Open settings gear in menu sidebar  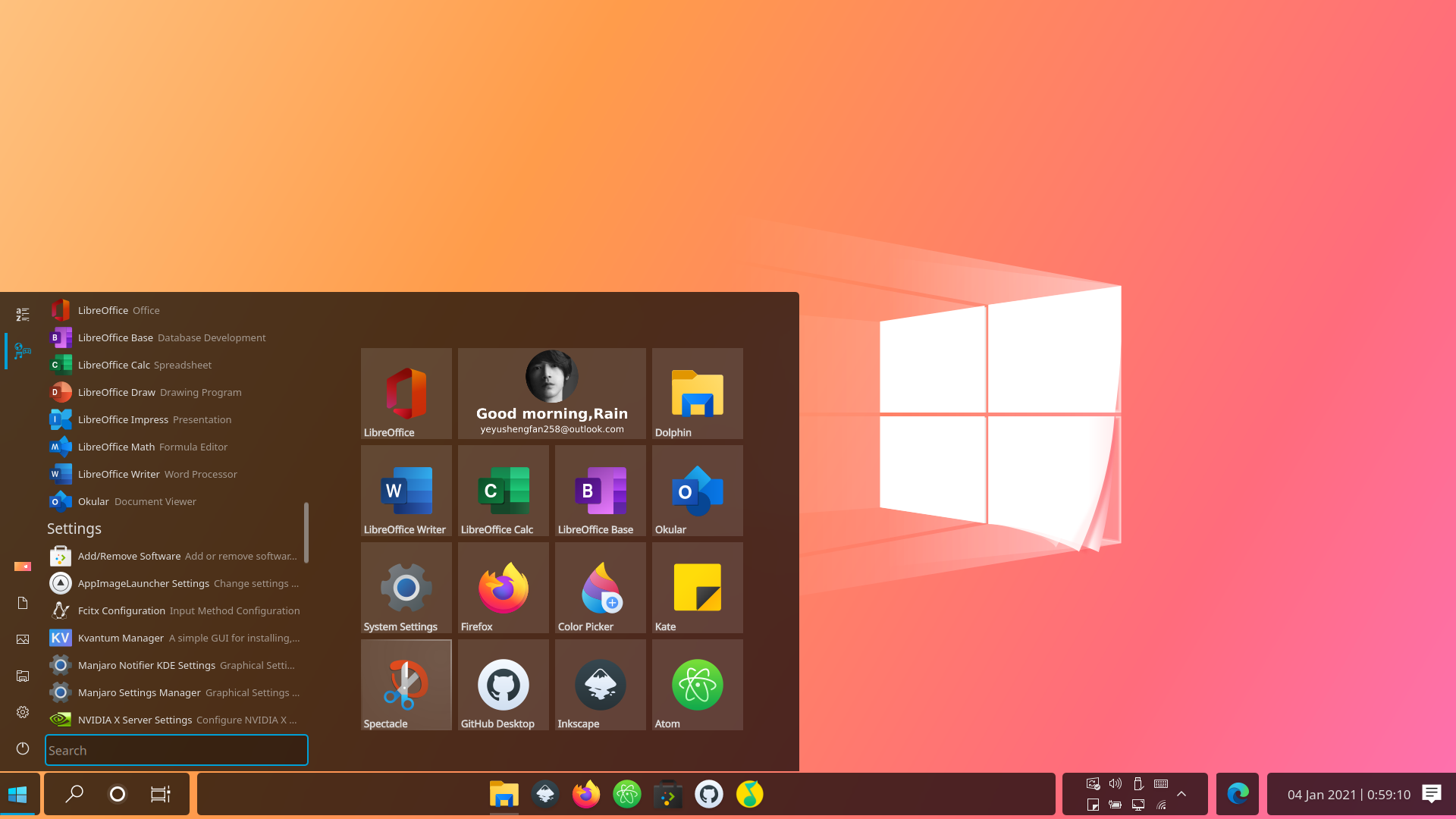[23, 712]
